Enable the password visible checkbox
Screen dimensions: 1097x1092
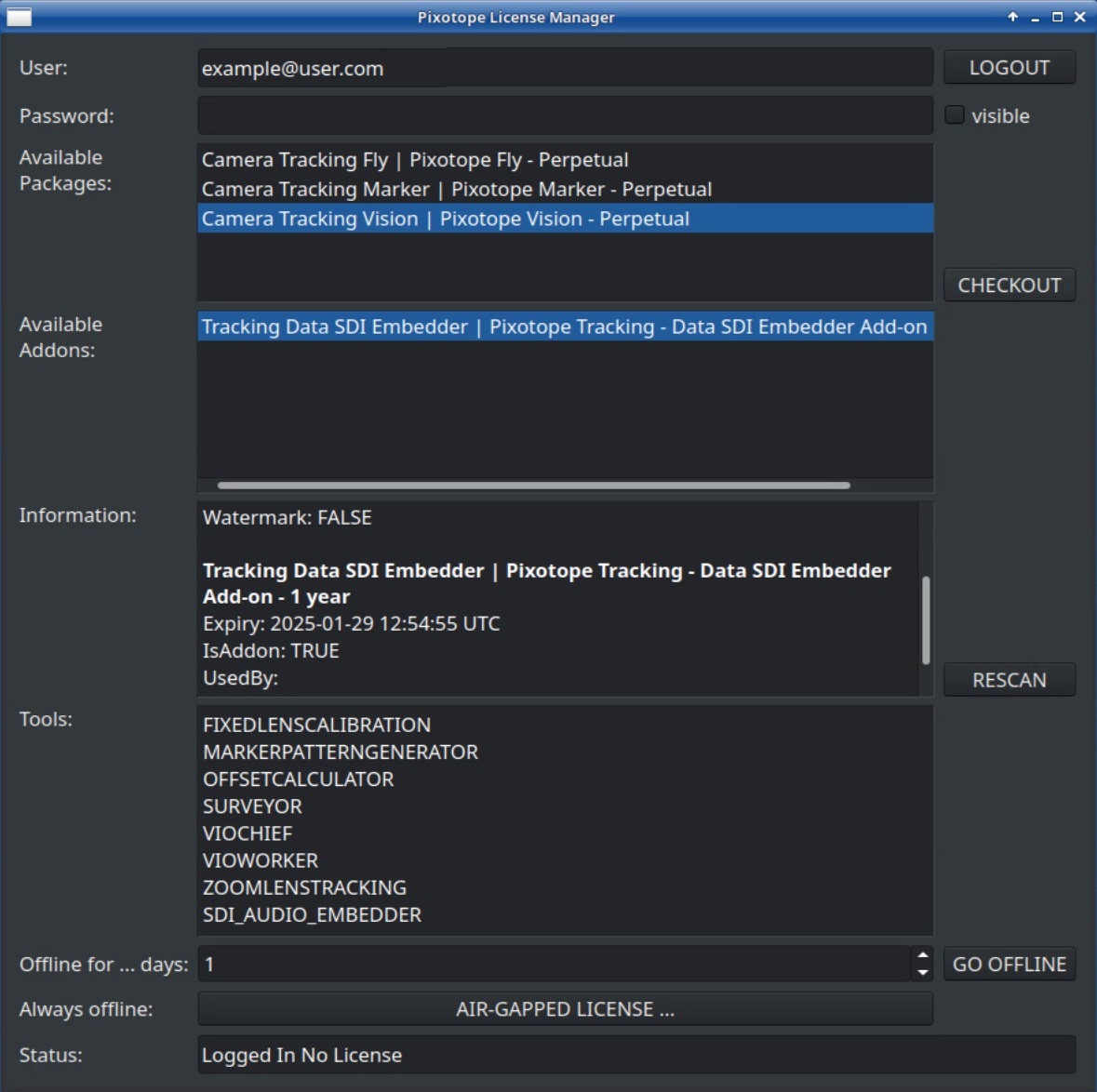point(955,115)
